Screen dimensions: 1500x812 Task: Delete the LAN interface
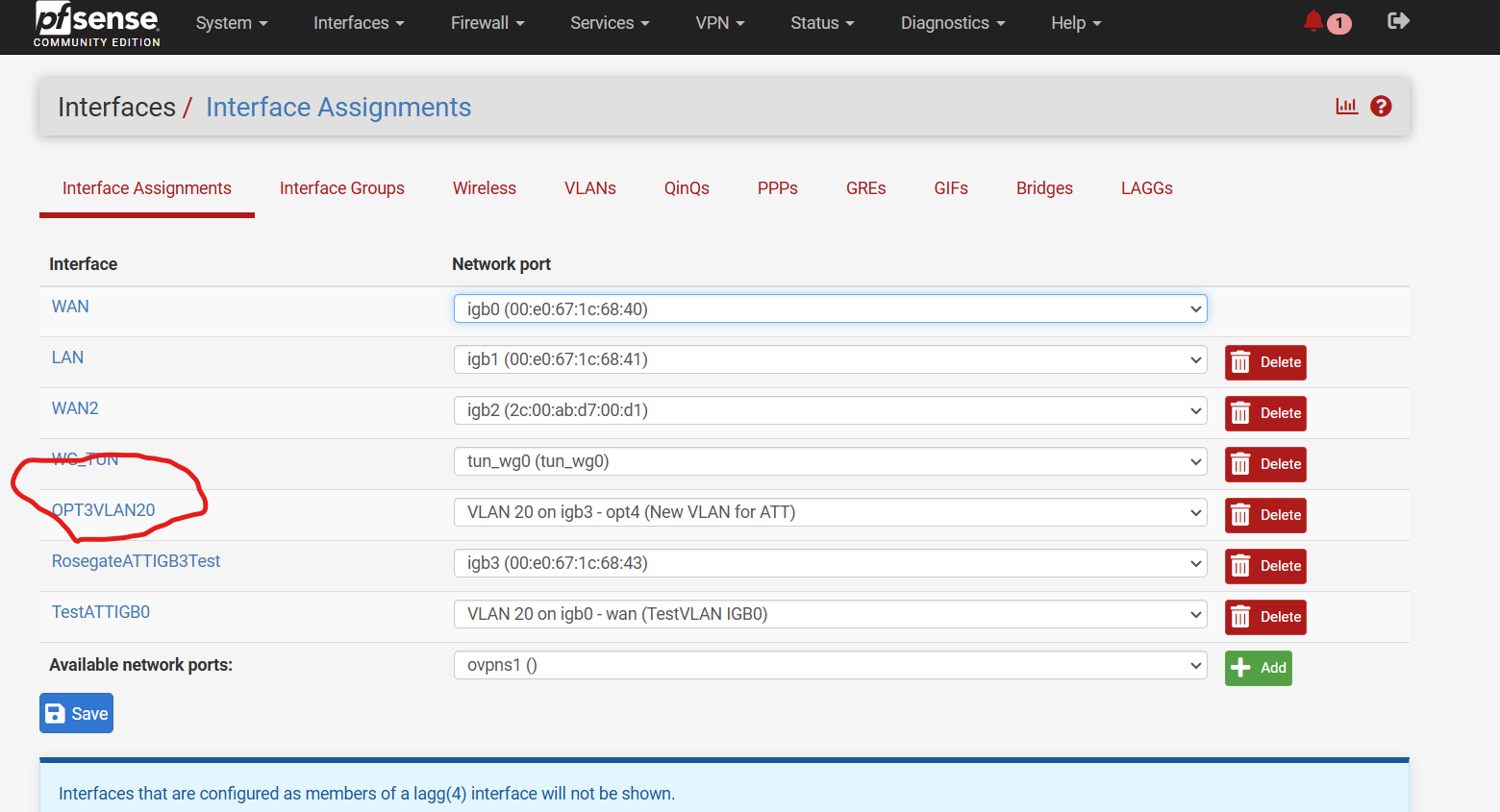1265,362
